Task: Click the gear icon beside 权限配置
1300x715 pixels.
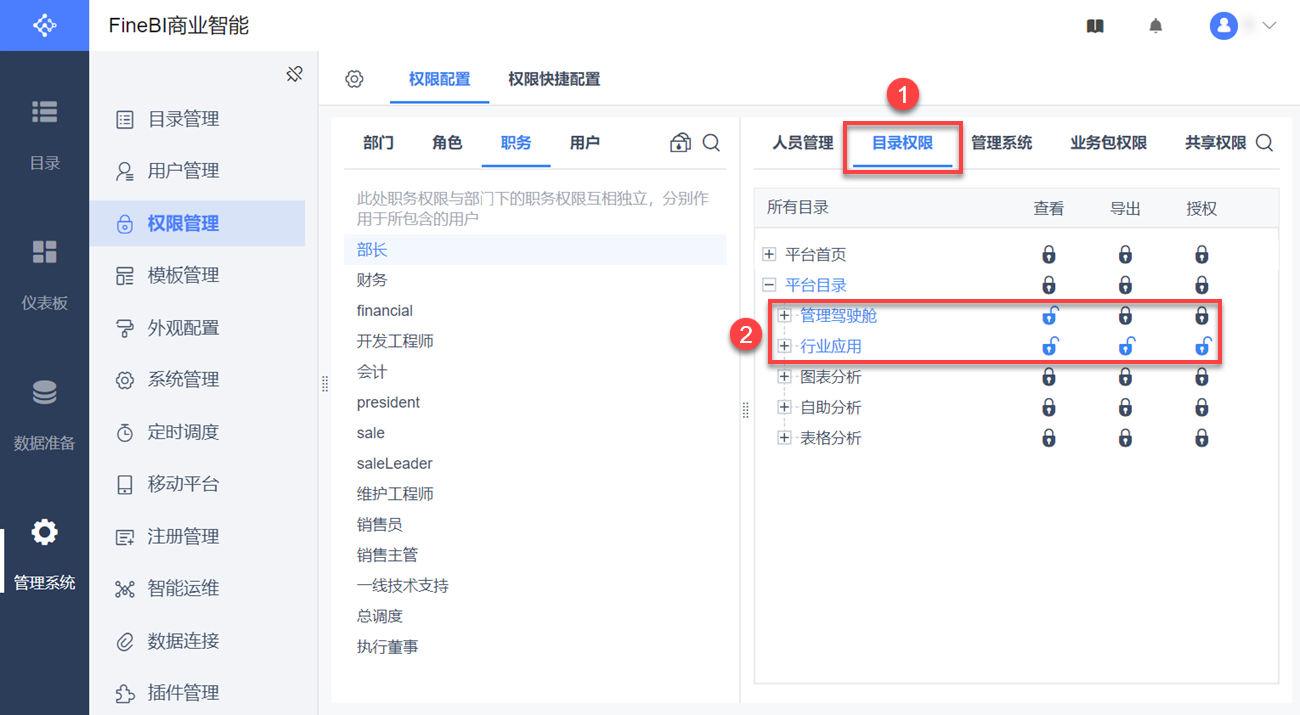Action: coord(354,79)
